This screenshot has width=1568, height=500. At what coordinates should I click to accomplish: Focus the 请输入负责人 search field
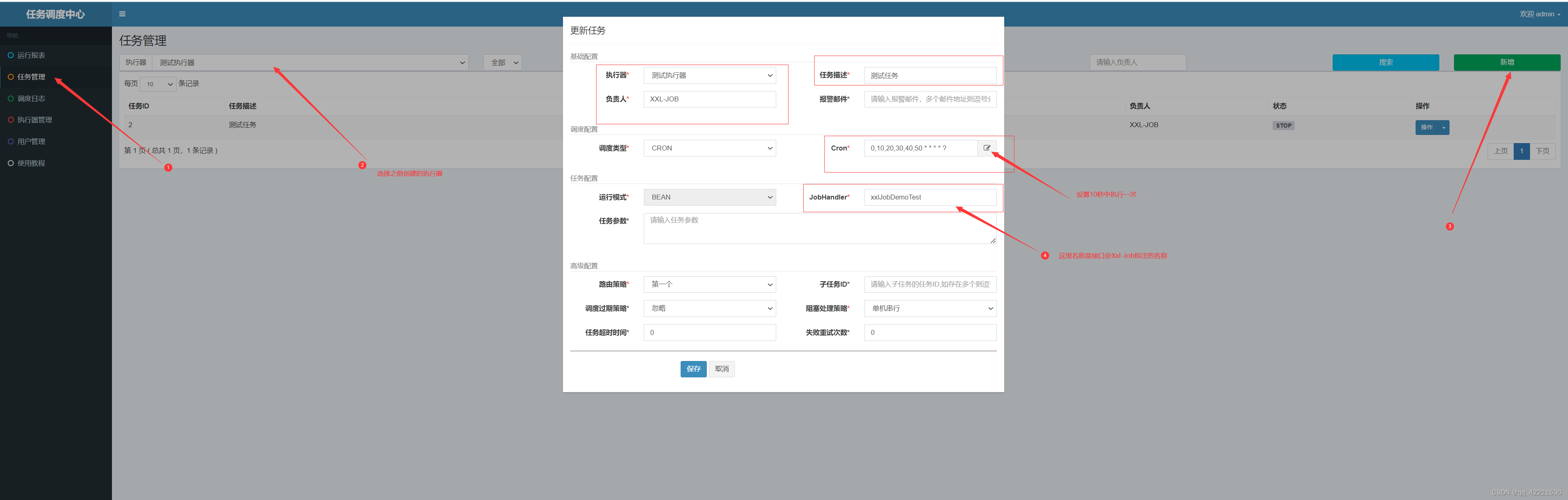click(x=1138, y=63)
